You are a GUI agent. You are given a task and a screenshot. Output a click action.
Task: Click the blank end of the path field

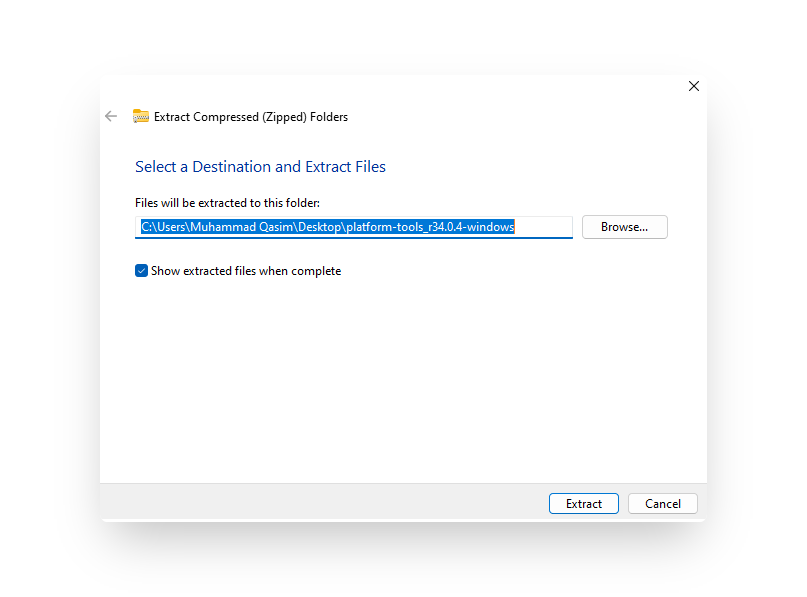(x=545, y=227)
